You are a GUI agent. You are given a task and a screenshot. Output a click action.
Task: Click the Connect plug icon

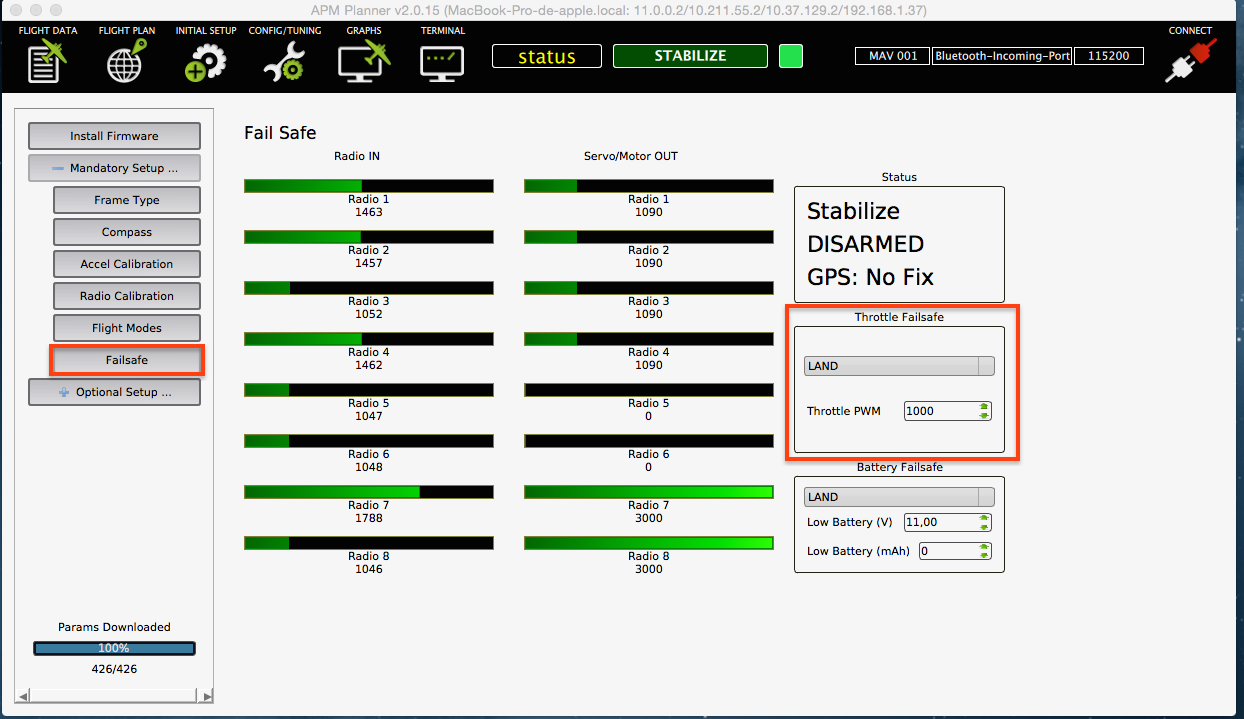[1189, 60]
